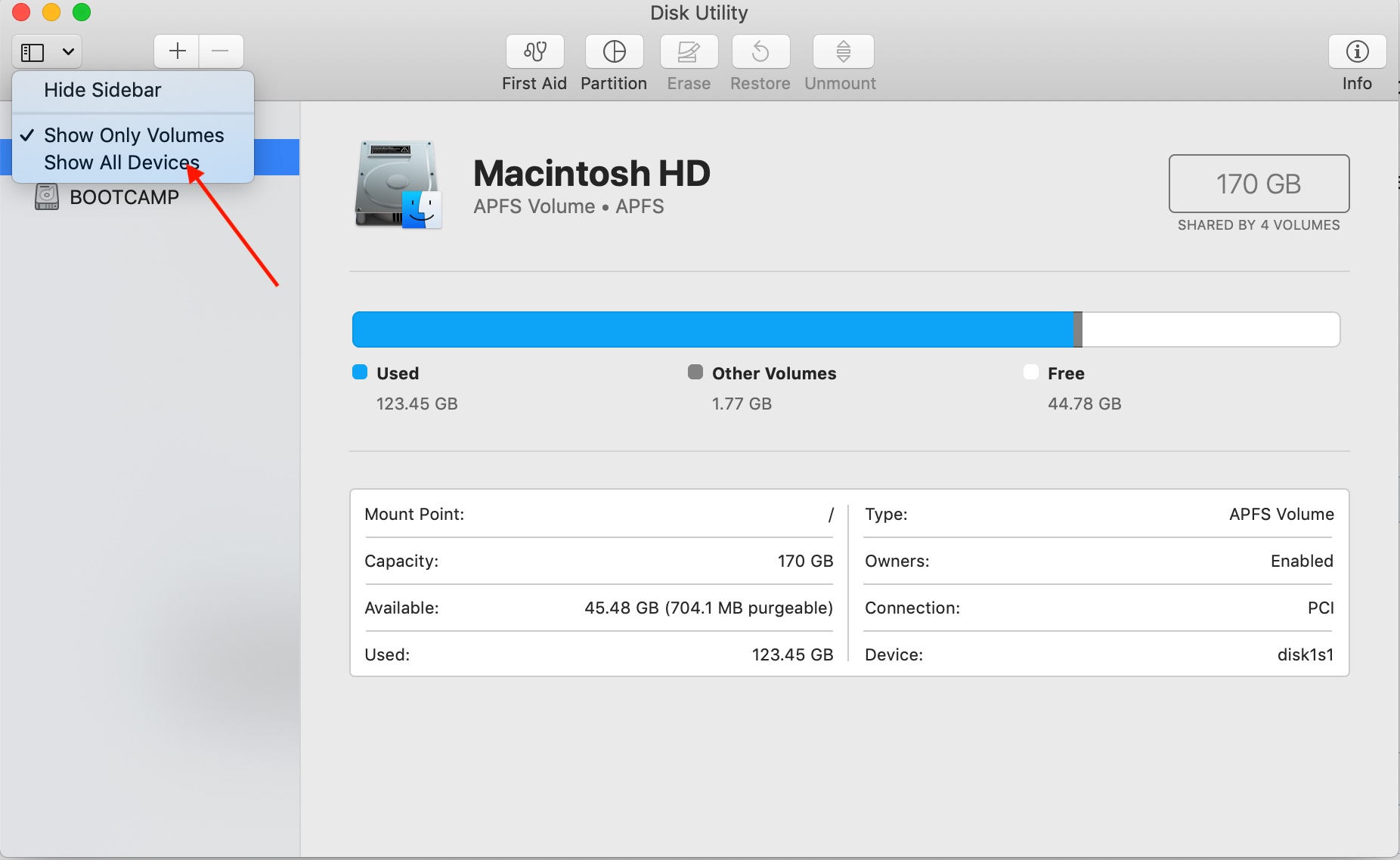The width and height of the screenshot is (1400, 860).
Task: Run First Aid stethoscope icon
Action: click(535, 51)
